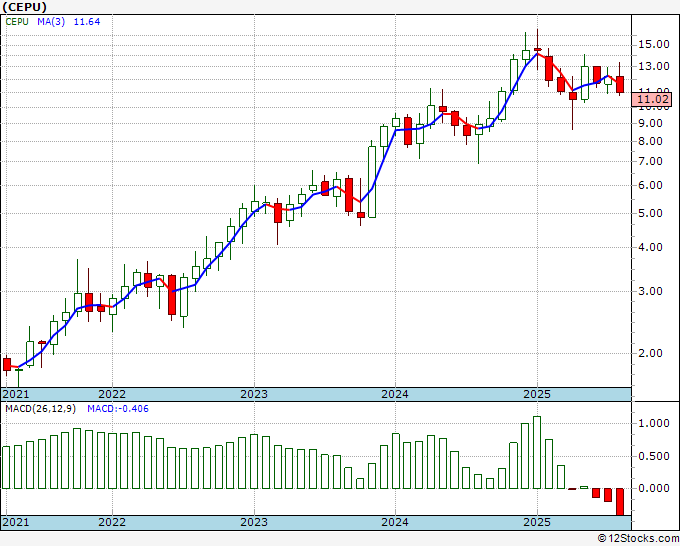Click the 3.00 price axis label
Screen dimensions: 680x546
651,291
